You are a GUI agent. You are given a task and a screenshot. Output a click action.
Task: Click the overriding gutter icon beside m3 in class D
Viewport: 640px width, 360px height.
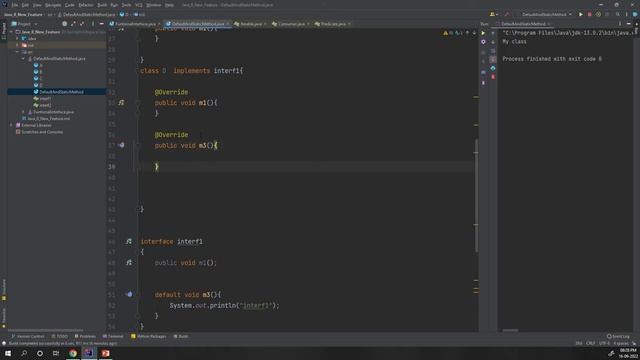[x=121, y=145]
